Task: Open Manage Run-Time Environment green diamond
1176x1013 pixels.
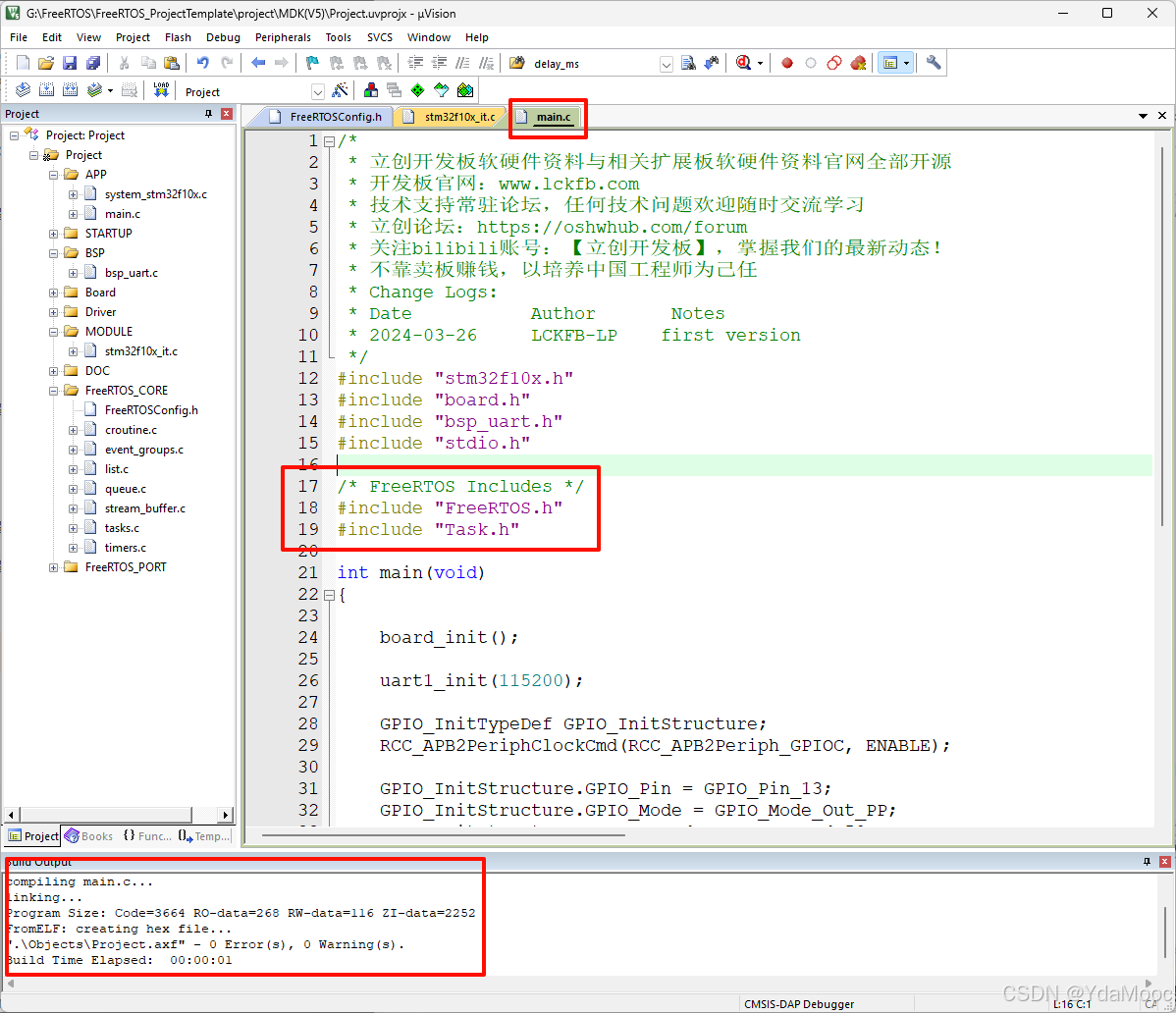Action: [x=418, y=90]
